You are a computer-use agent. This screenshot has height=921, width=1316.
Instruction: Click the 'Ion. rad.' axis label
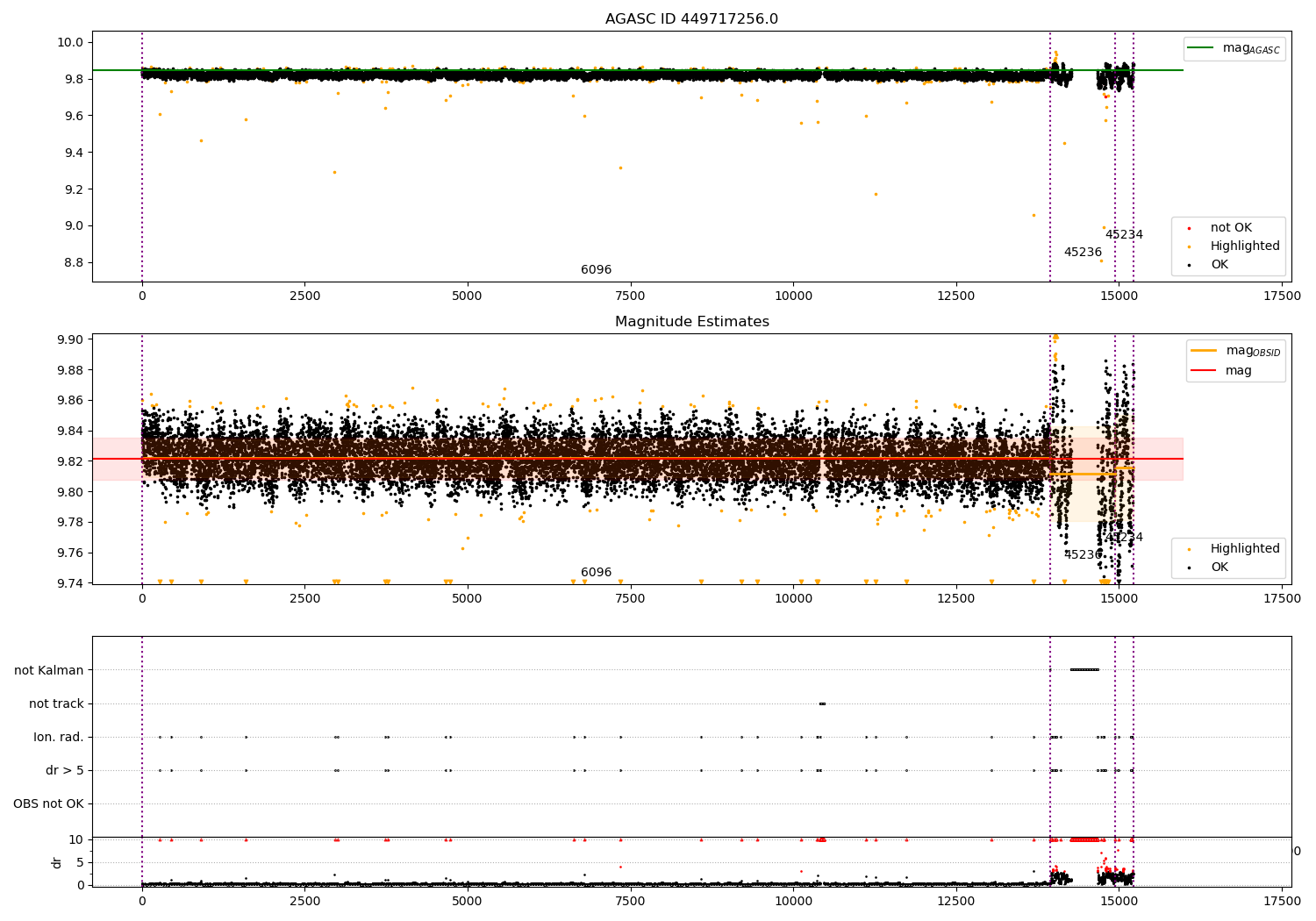pos(59,737)
